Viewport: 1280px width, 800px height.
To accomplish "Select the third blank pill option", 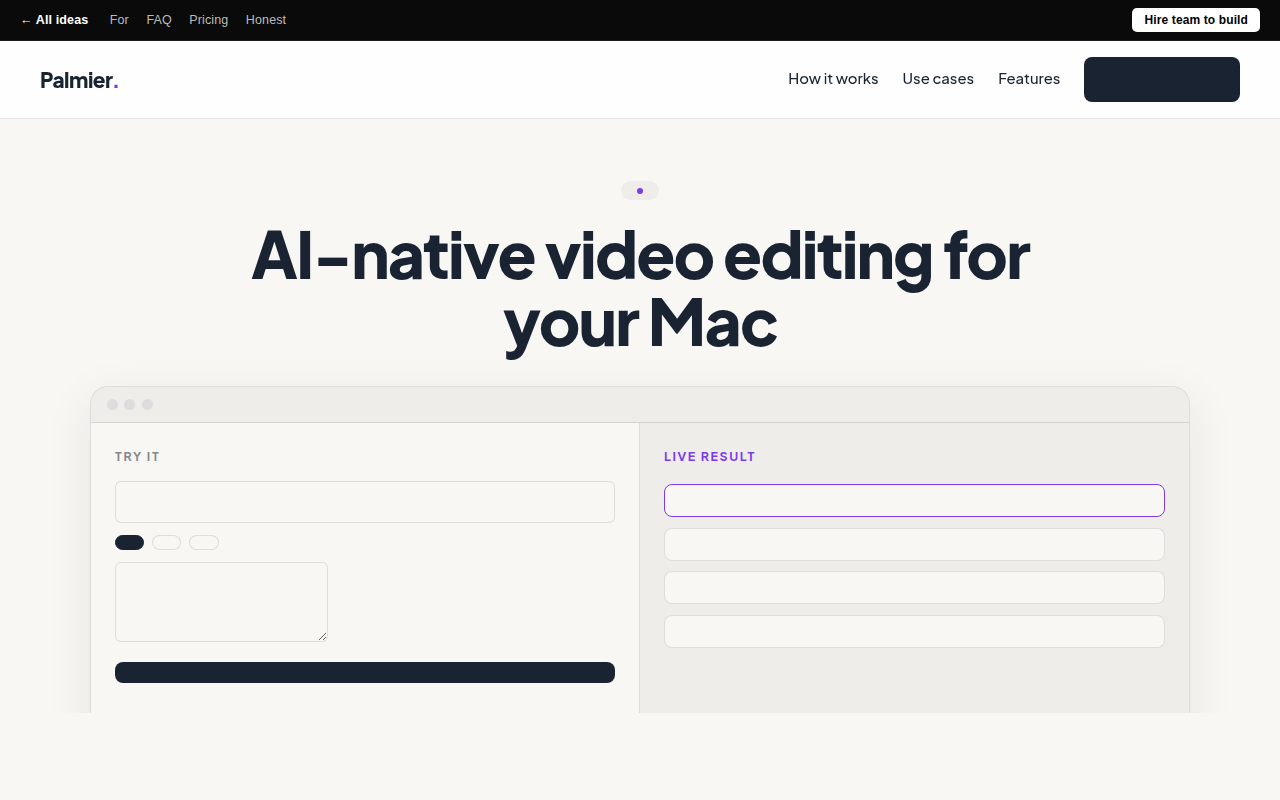I will pos(204,542).
